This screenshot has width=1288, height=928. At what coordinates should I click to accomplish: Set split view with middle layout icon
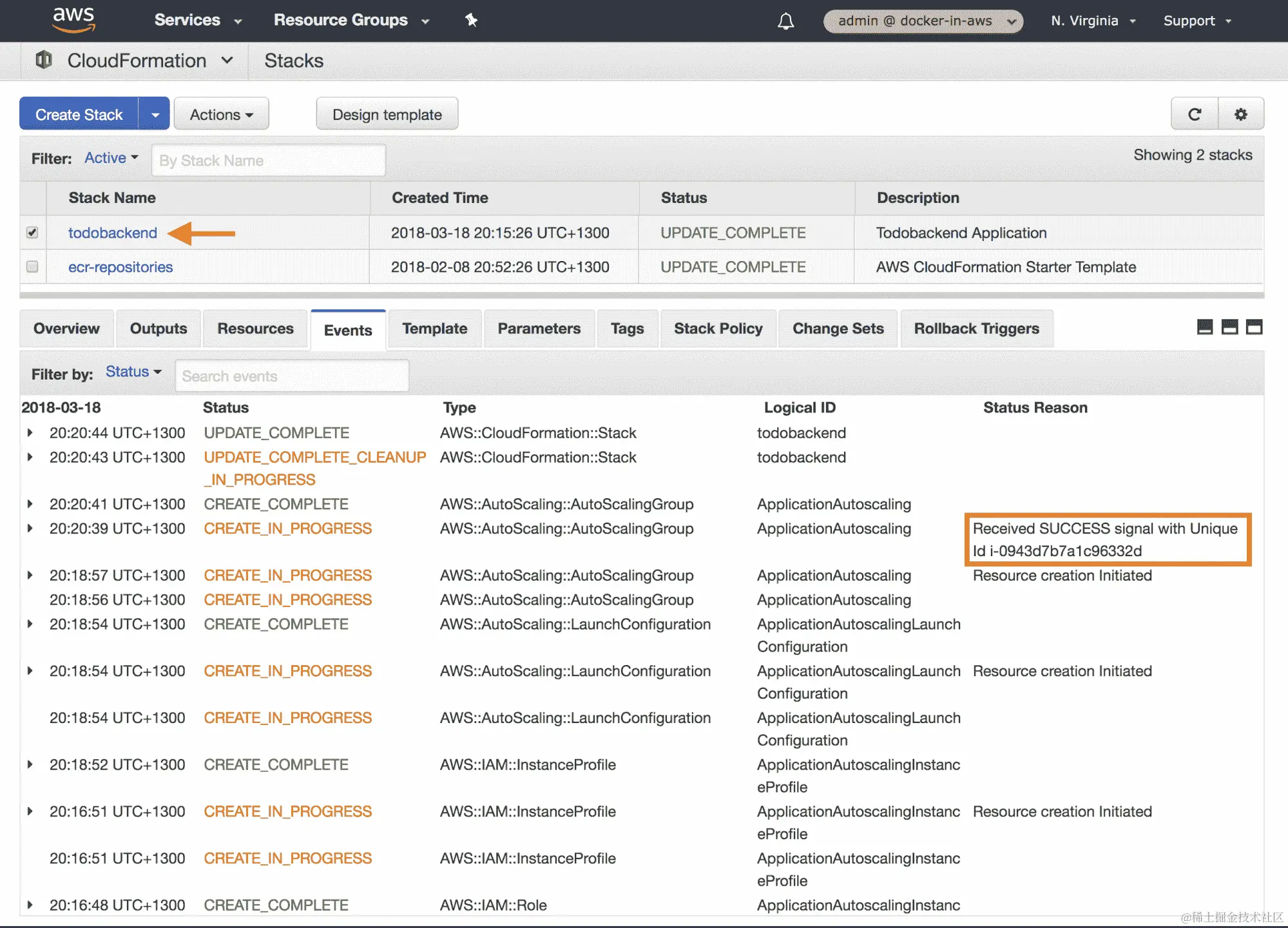1229,327
